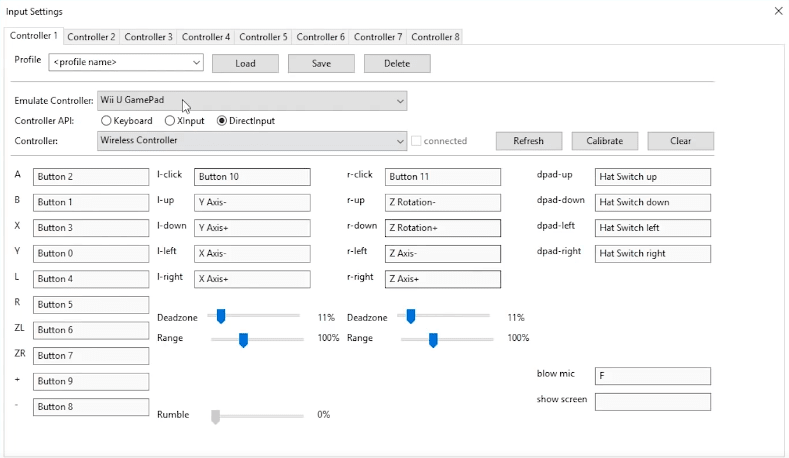Select the A button mapping field
The height and width of the screenshot is (458, 789).
click(91, 177)
